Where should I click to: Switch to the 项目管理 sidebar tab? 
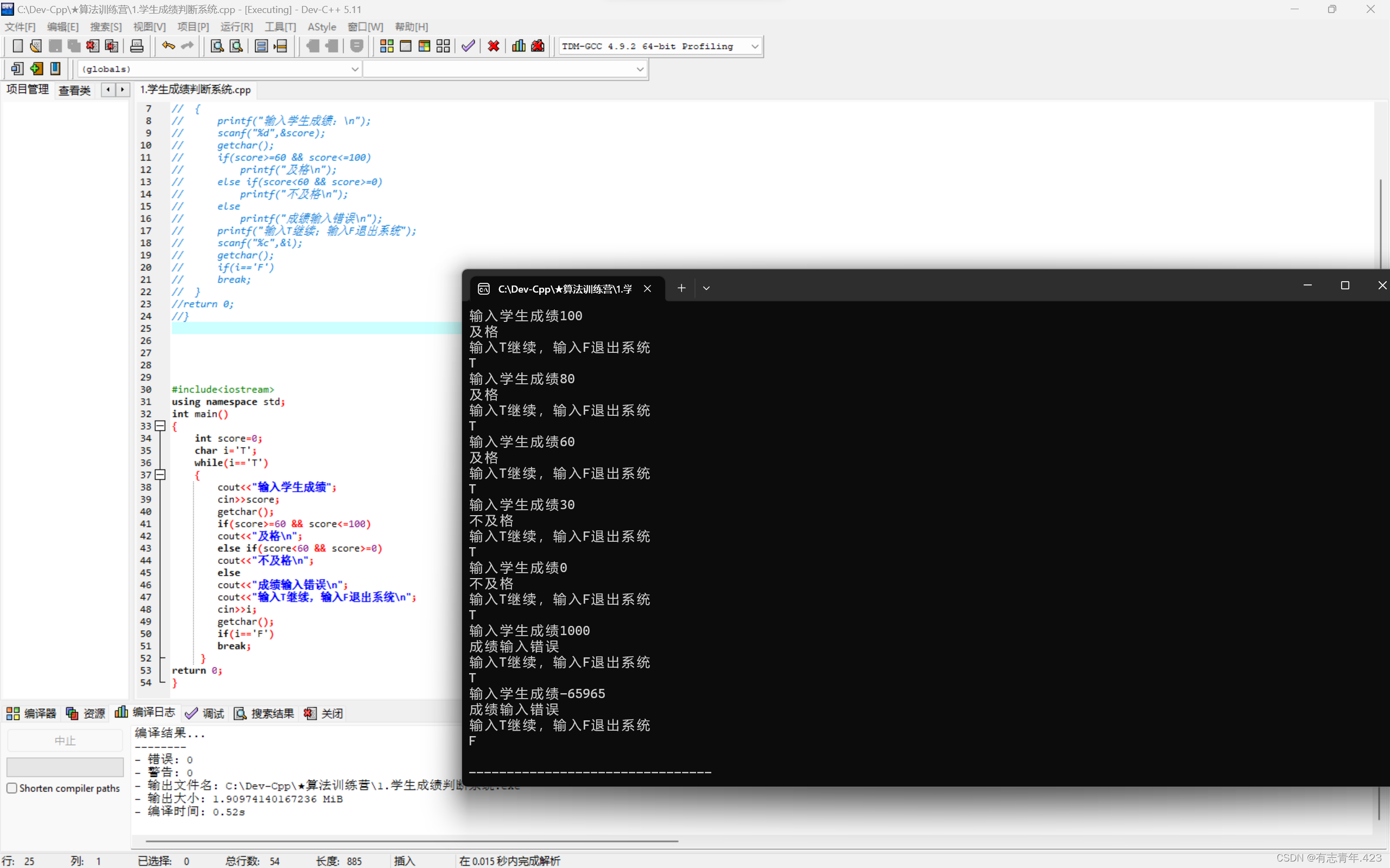[x=28, y=90]
